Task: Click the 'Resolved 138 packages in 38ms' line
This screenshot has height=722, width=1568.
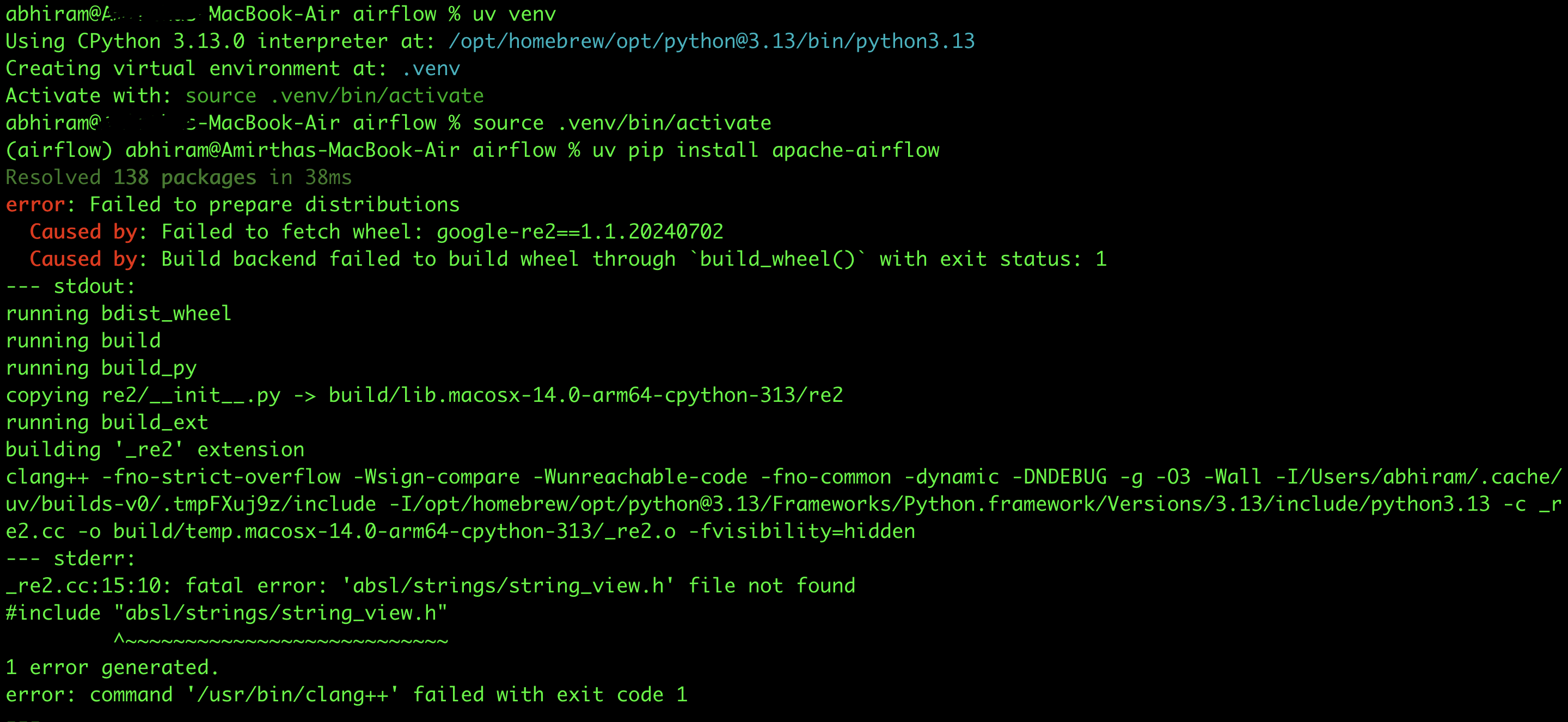Action: tap(179, 178)
